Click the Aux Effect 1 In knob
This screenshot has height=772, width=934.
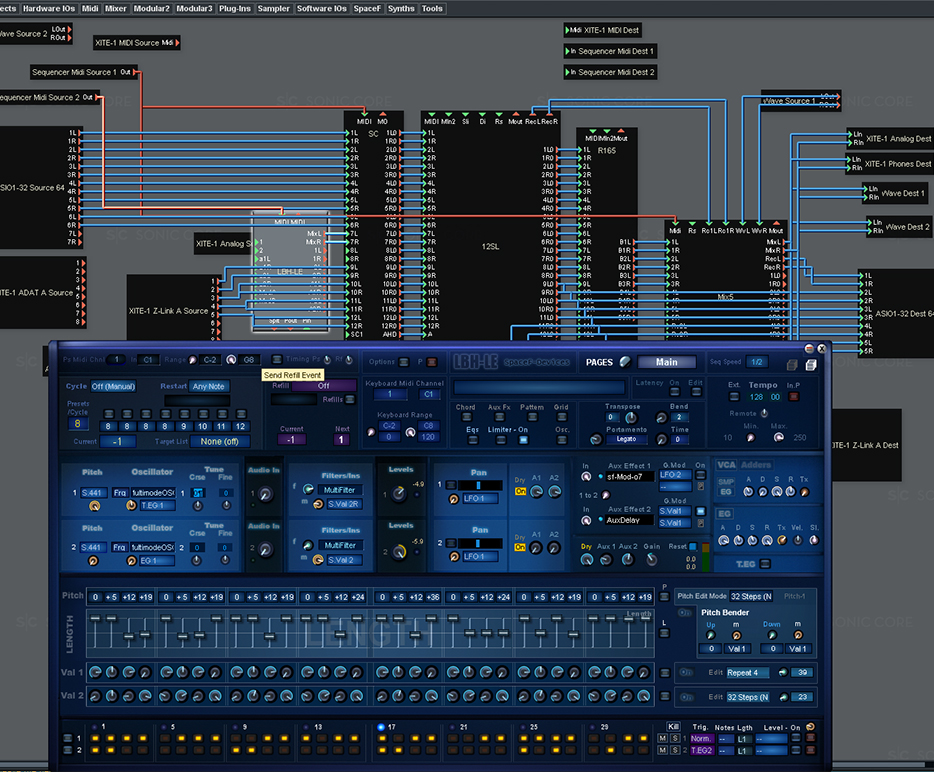(x=586, y=477)
